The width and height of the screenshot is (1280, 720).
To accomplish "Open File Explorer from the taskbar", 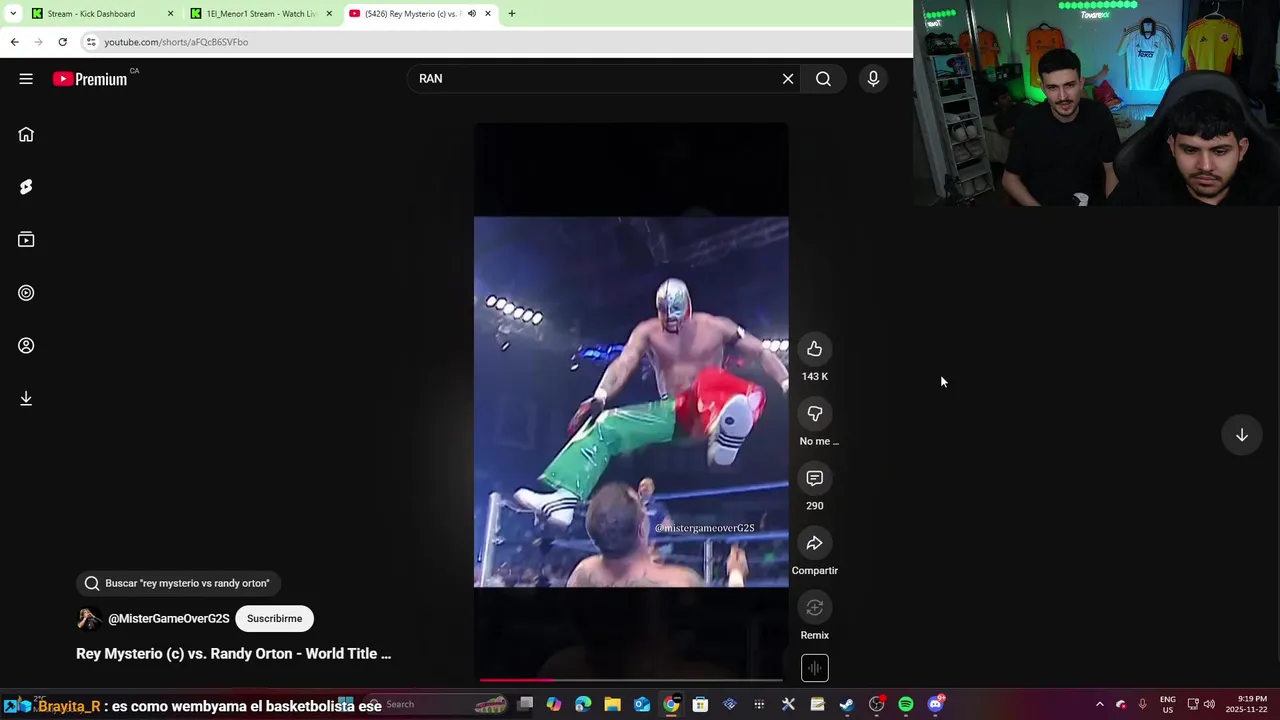I will tap(612, 704).
